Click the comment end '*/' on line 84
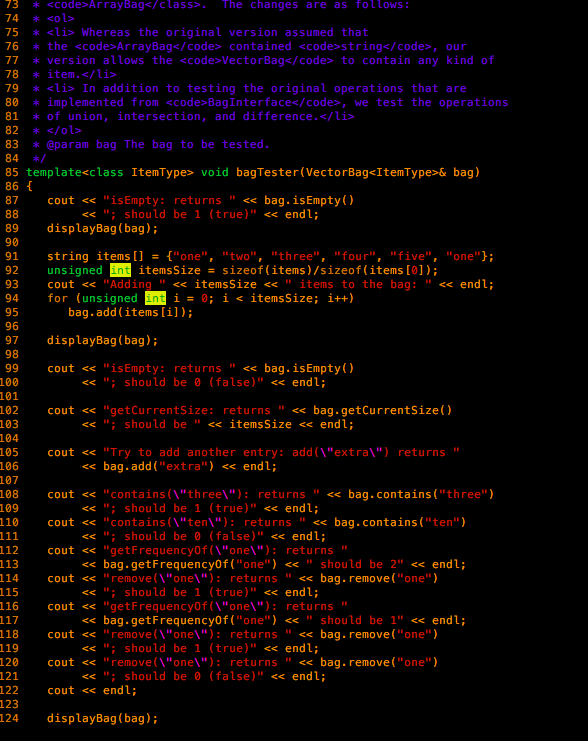The height and width of the screenshot is (741, 588). 40,158
